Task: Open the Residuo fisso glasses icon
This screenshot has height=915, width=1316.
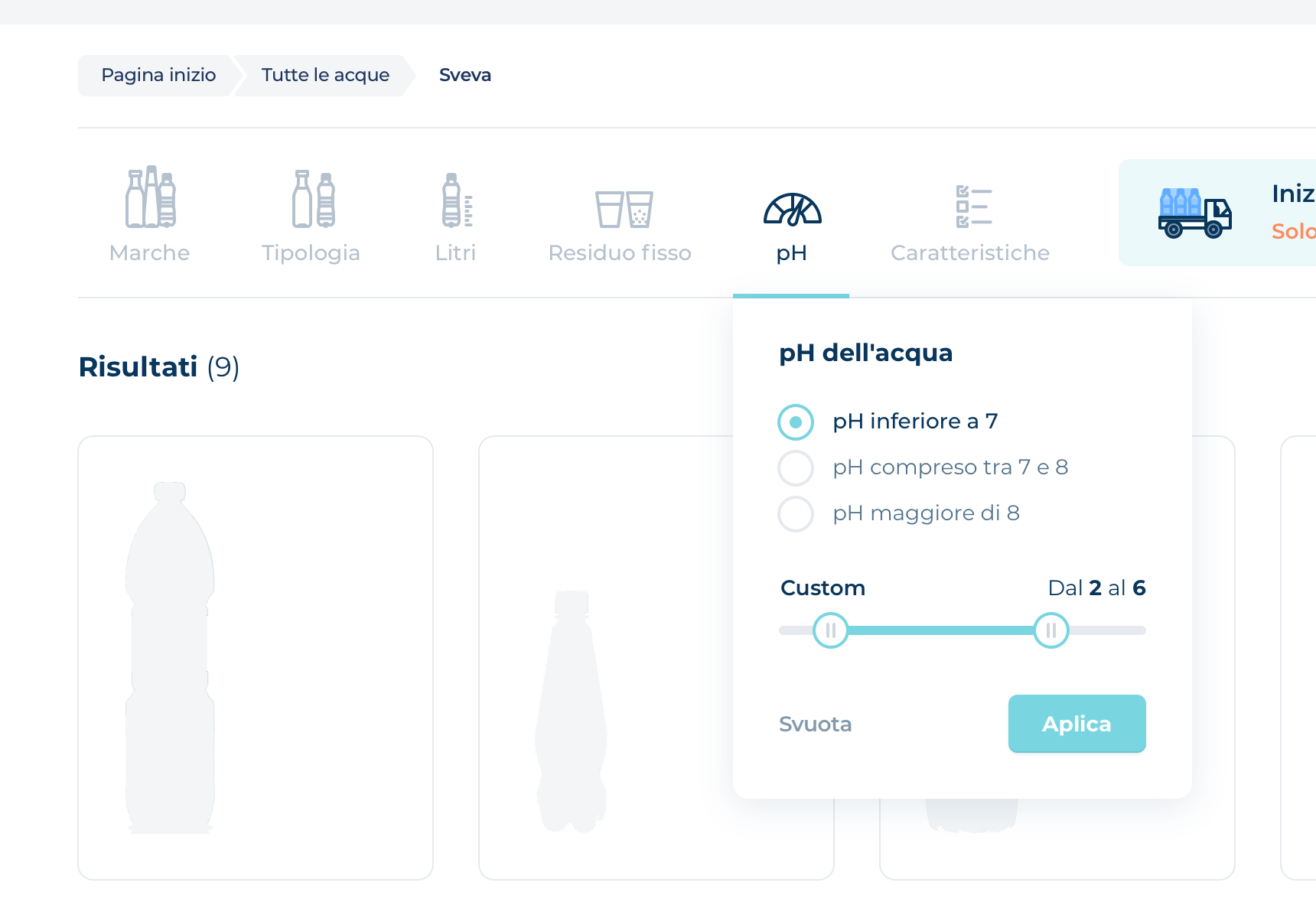Action: pos(624,208)
